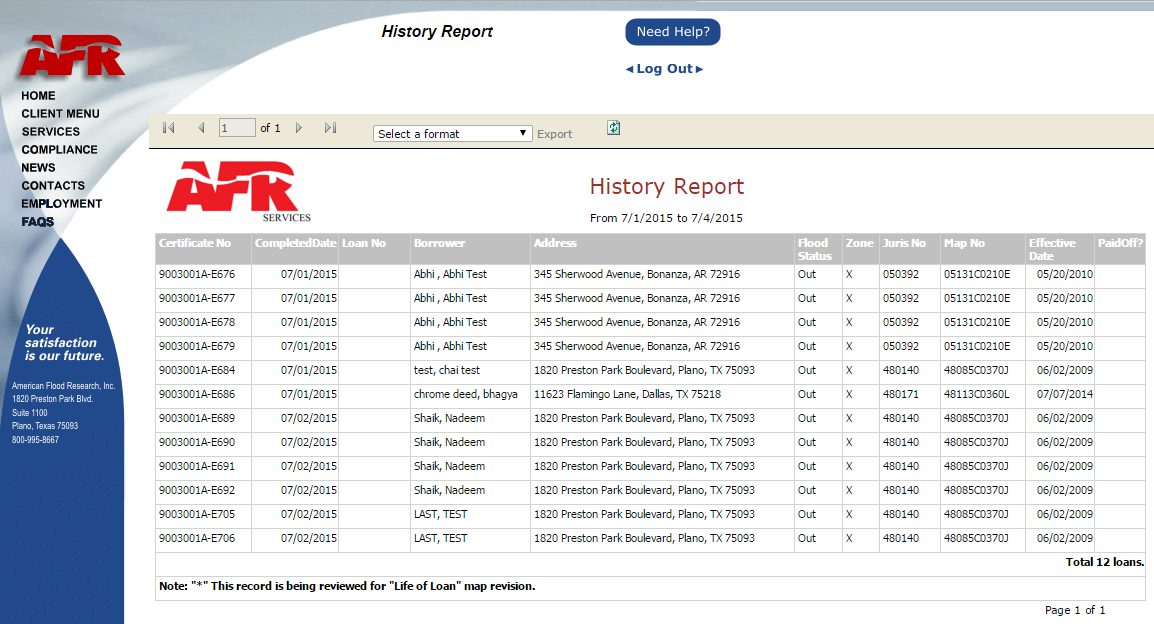
Task: Go to SERVICES in sidebar
Action: click(x=51, y=132)
